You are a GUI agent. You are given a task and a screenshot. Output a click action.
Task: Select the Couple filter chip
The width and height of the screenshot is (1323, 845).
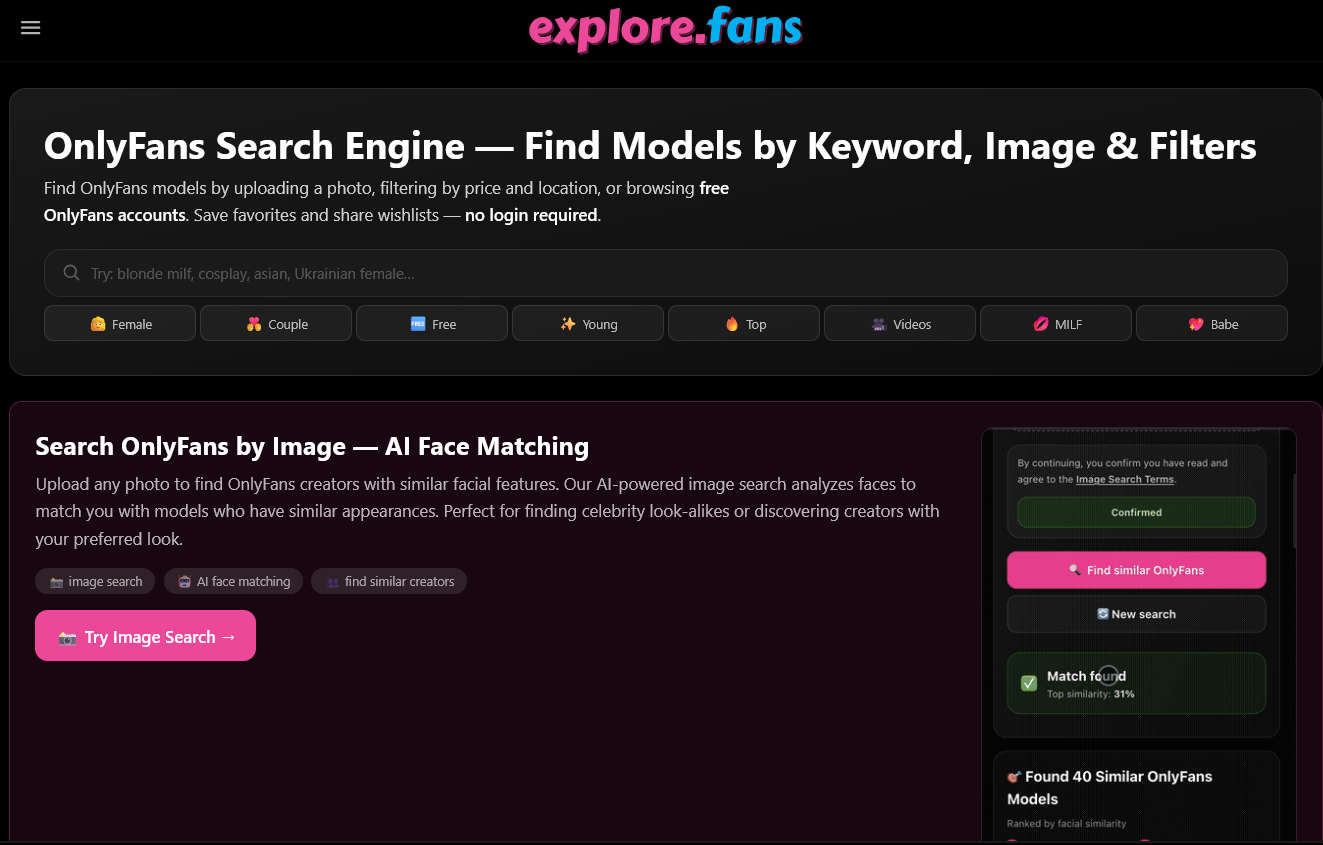point(276,324)
